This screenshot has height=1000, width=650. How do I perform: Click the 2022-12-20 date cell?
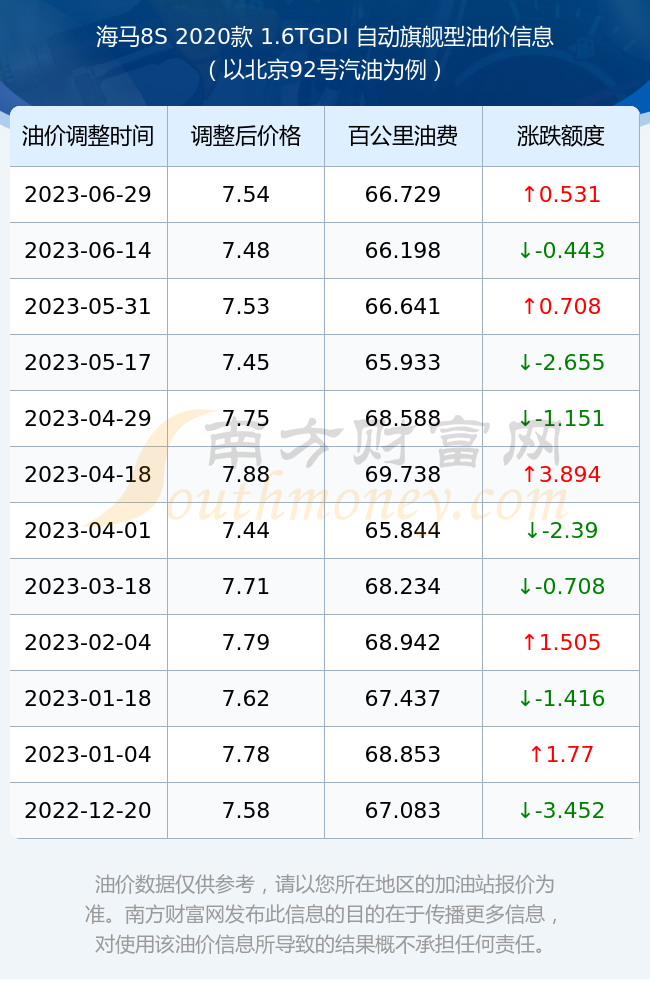(x=88, y=811)
